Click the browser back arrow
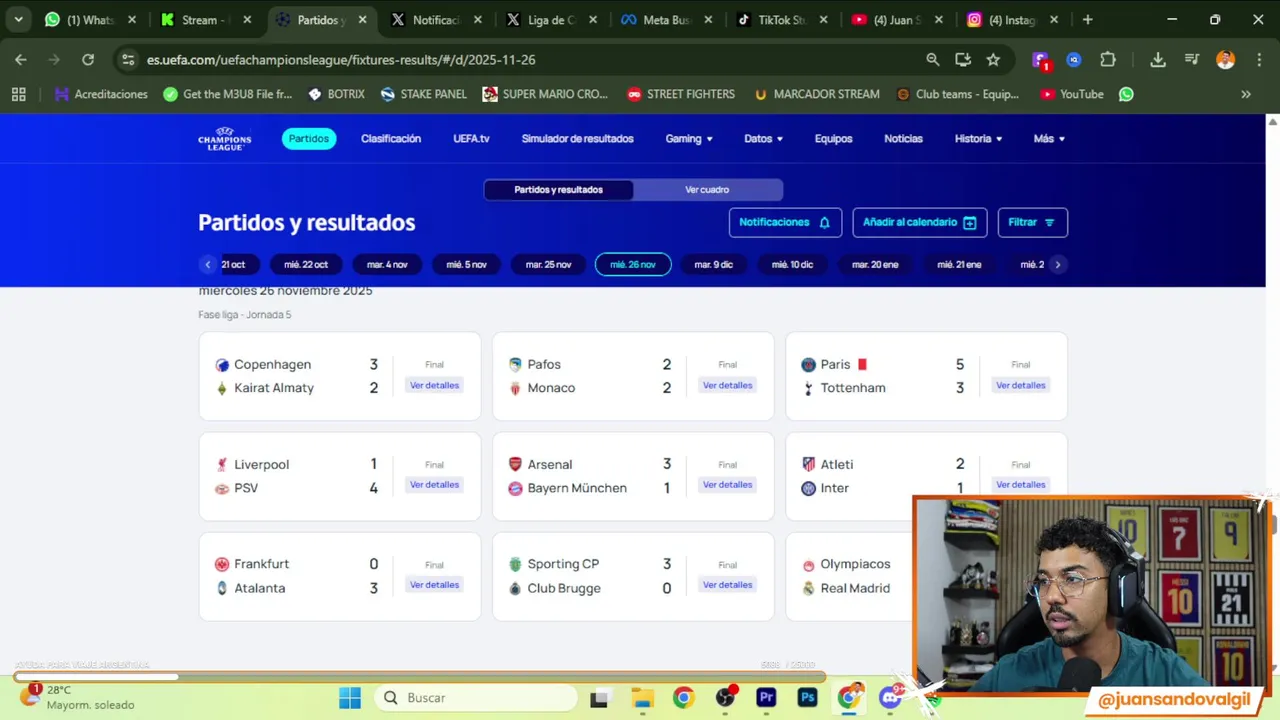 21,60
